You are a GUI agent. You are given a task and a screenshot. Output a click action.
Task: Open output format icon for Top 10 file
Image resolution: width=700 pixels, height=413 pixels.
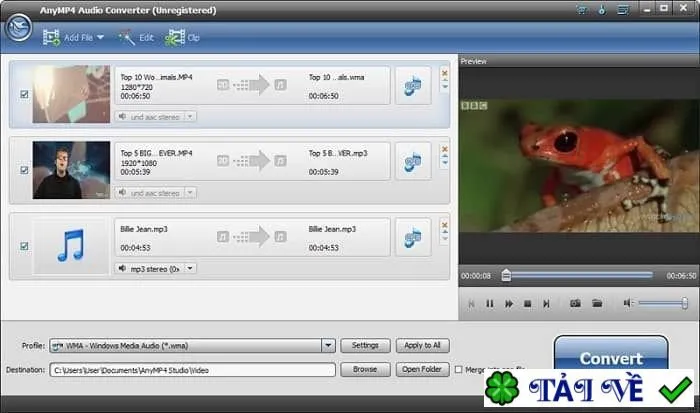[413, 86]
